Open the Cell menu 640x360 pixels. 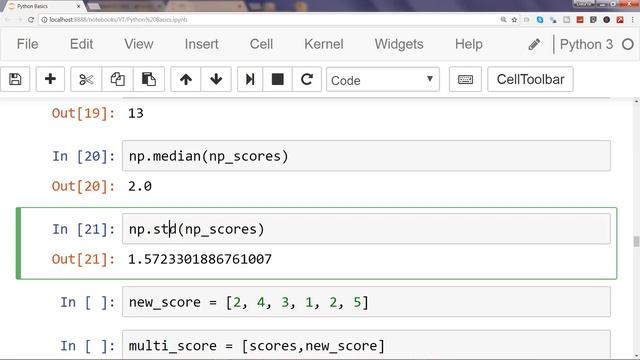(x=261, y=44)
